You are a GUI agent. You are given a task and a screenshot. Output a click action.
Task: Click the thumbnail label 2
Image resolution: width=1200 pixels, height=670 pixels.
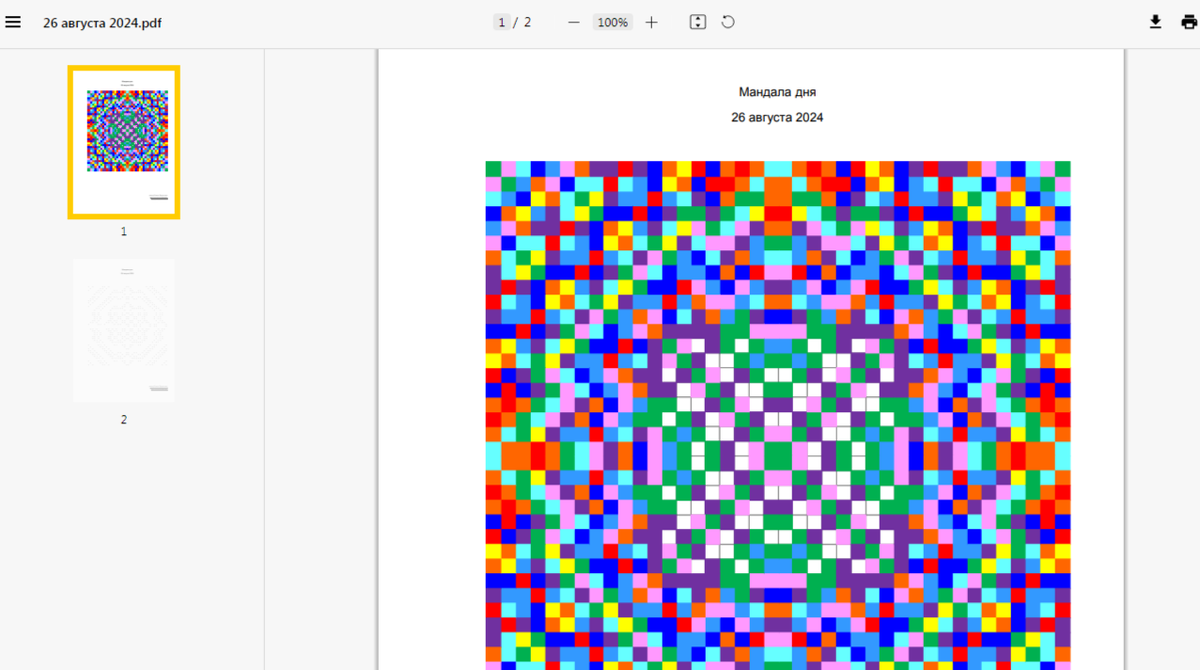pyautogui.click(x=124, y=419)
